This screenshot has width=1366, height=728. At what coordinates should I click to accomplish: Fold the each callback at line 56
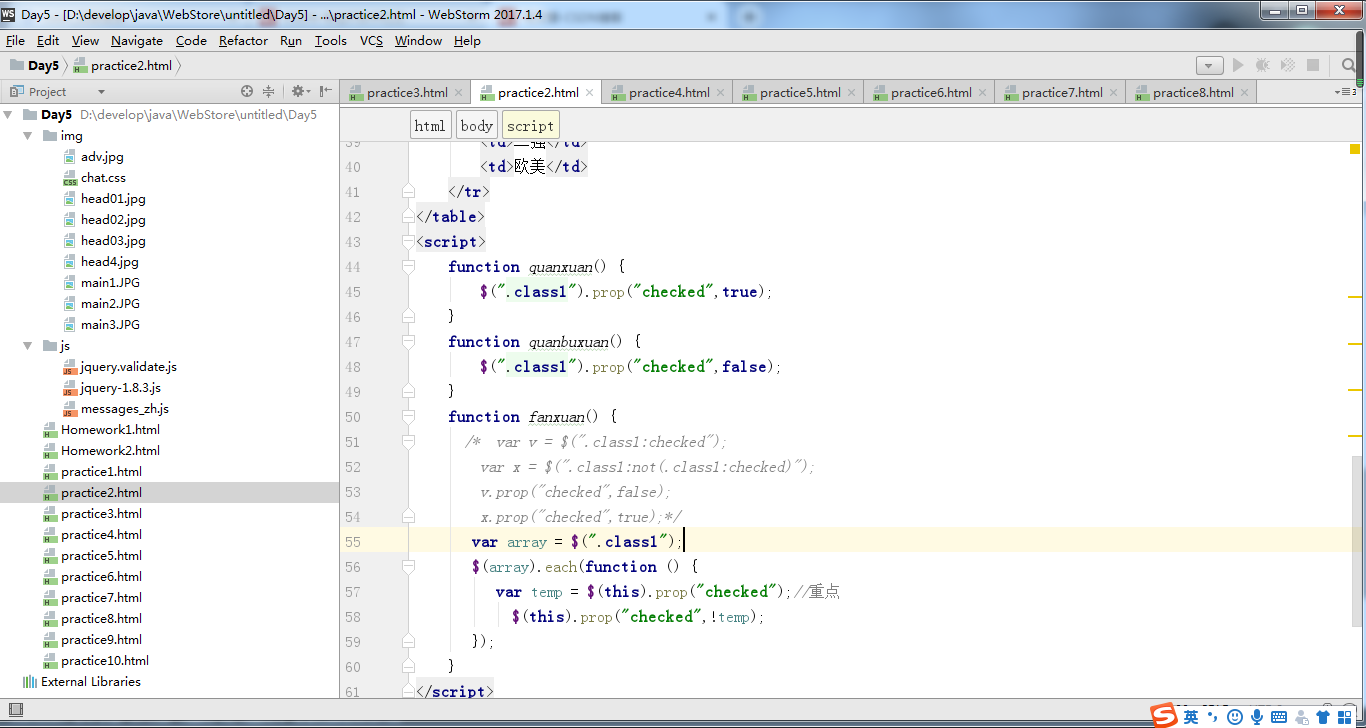tap(407, 567)
